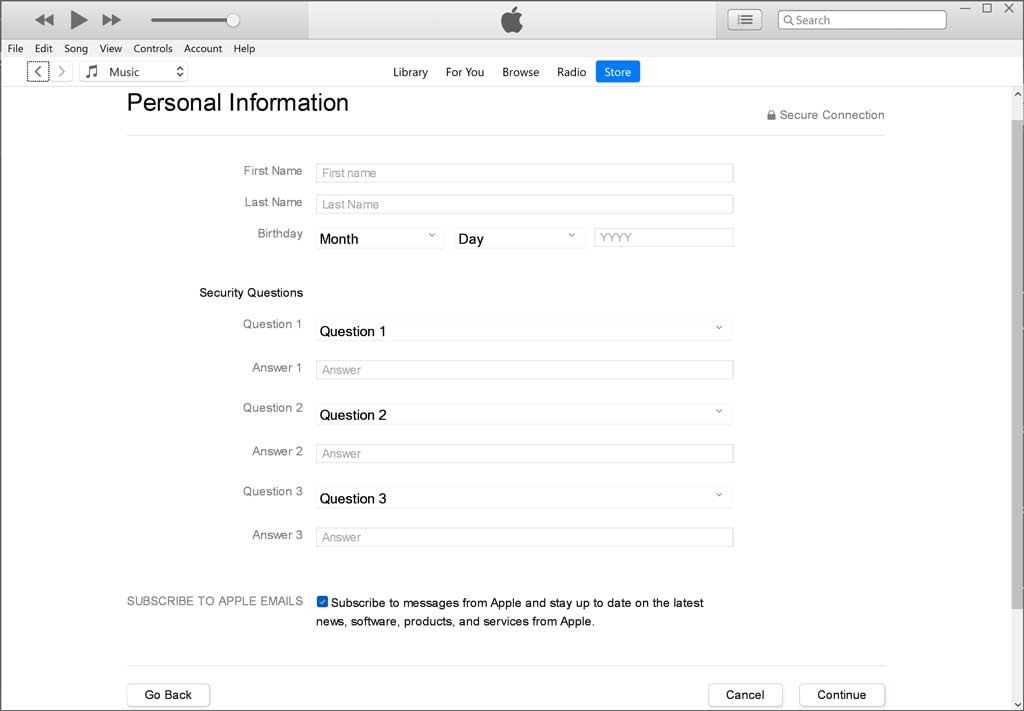Open the Help menu

[x=244, y=48]
